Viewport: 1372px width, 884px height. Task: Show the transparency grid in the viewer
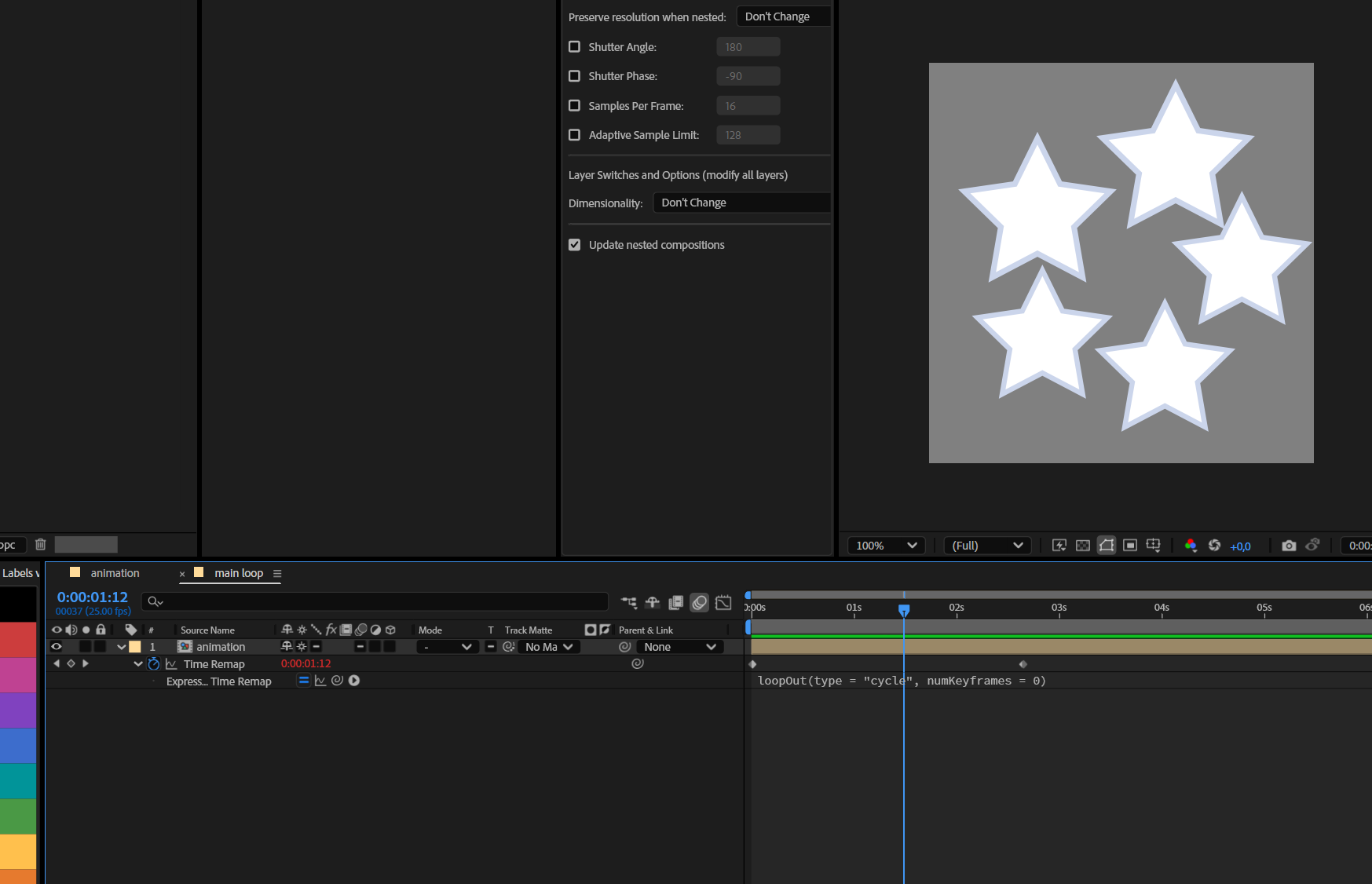(x=1082, y=545)
